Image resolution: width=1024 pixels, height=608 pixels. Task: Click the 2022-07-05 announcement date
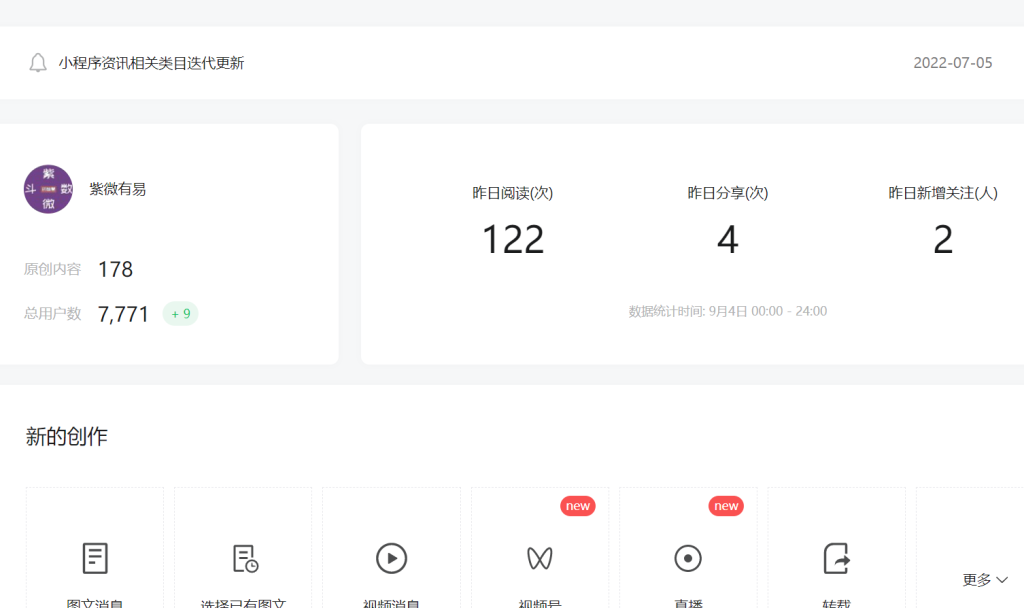pos(952,63)
